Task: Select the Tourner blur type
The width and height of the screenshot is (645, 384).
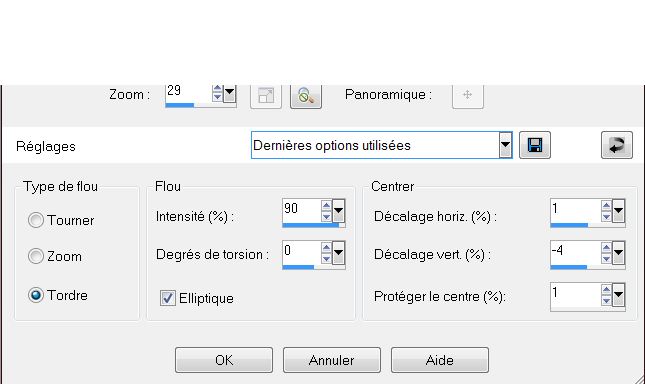Action: click(36, 220)
